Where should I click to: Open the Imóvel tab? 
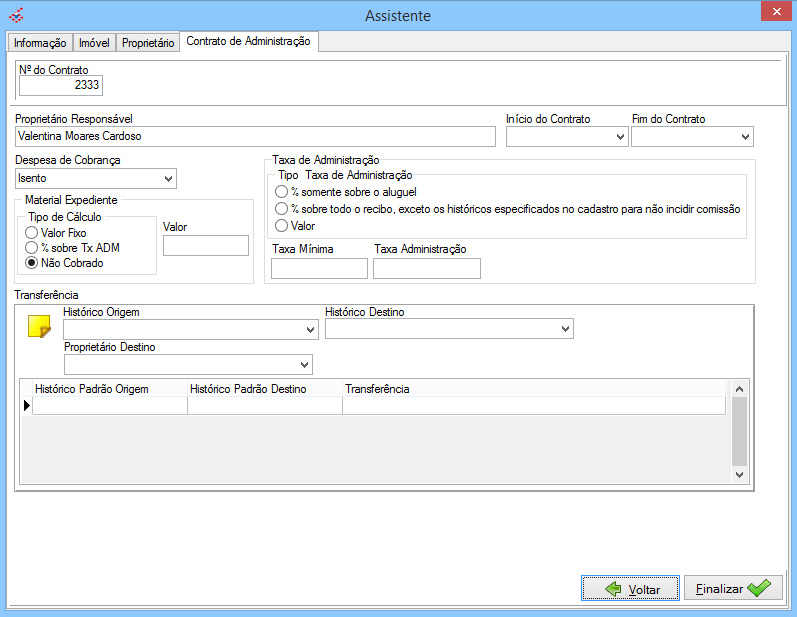click(94, 43)
